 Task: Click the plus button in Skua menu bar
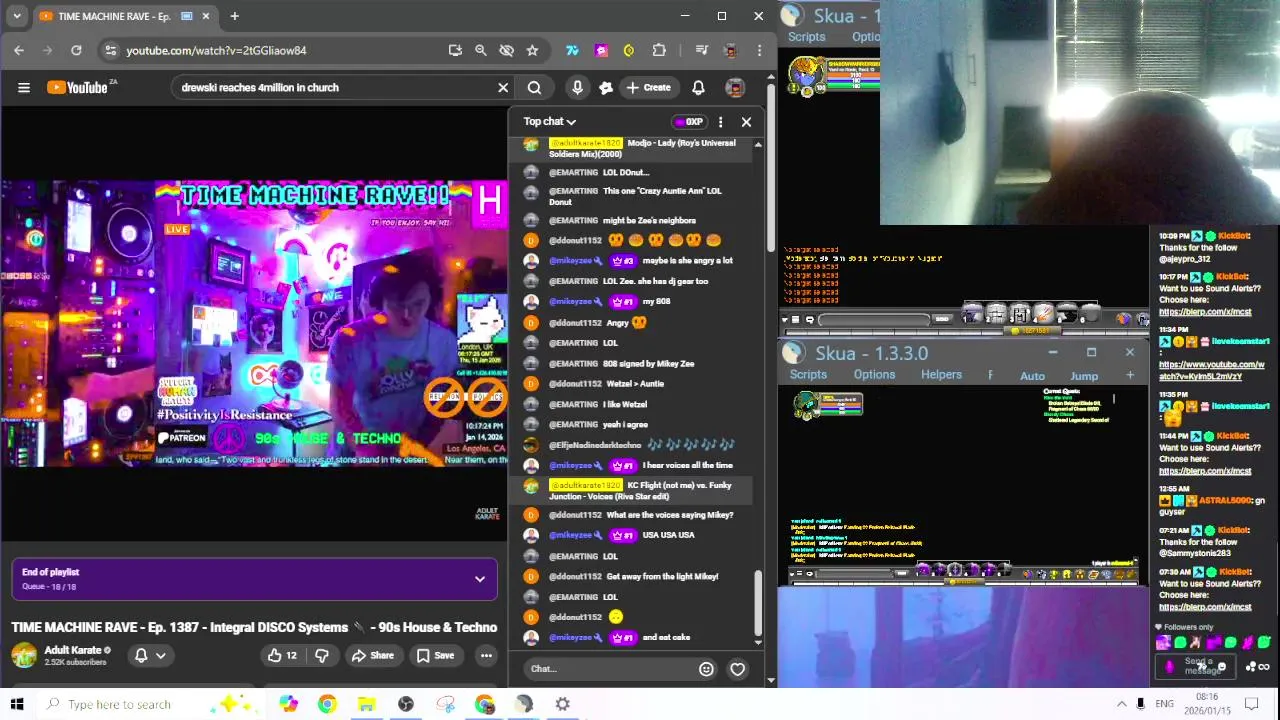click(1130, 375)
